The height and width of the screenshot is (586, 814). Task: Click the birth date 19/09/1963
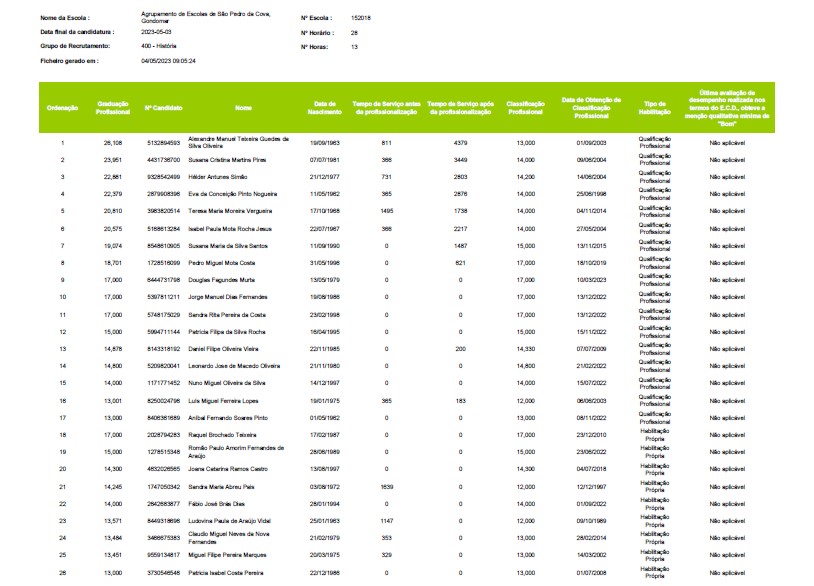(323, 144)
